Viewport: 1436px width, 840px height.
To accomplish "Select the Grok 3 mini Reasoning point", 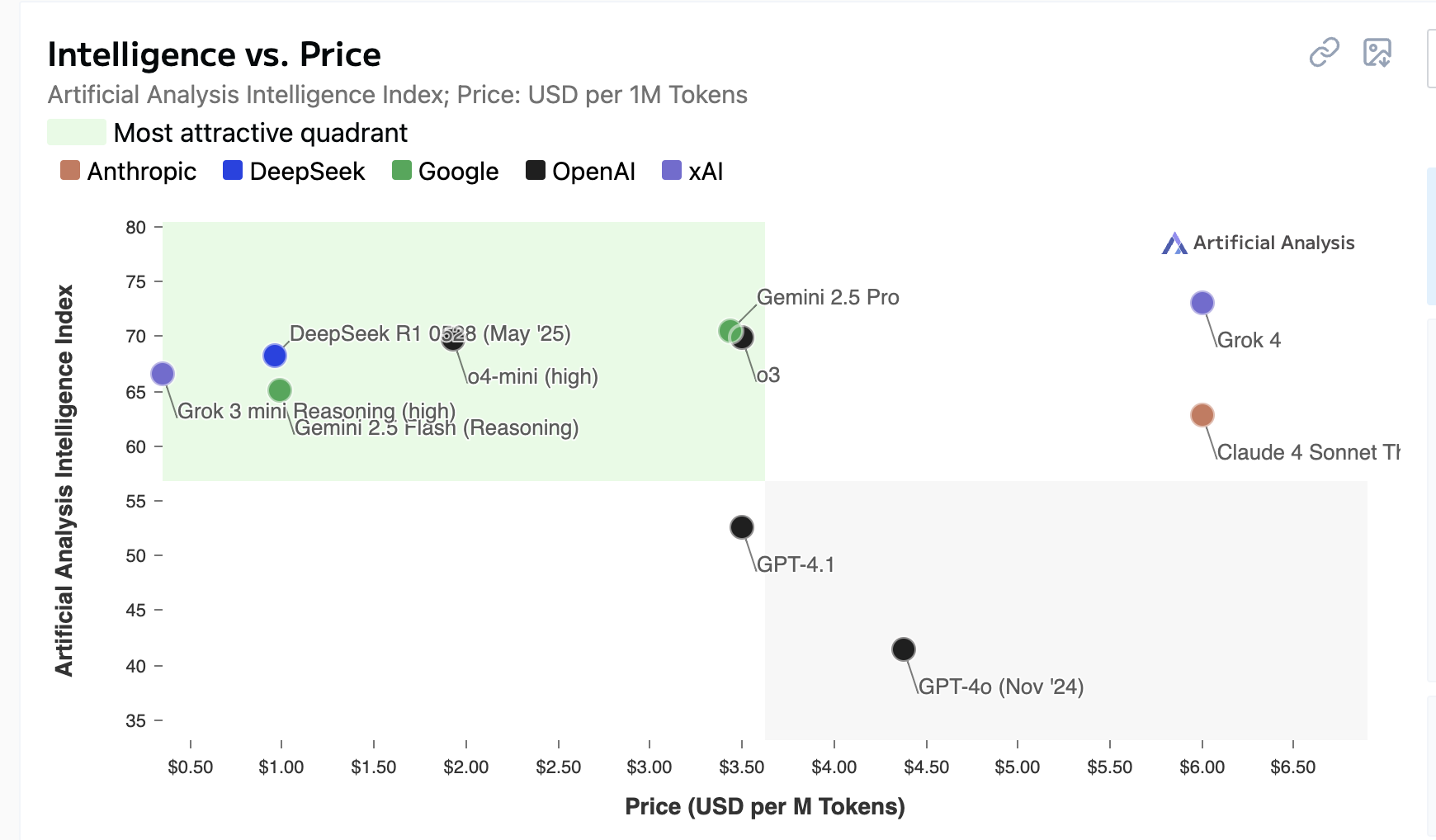I will (x=163, y=374).
